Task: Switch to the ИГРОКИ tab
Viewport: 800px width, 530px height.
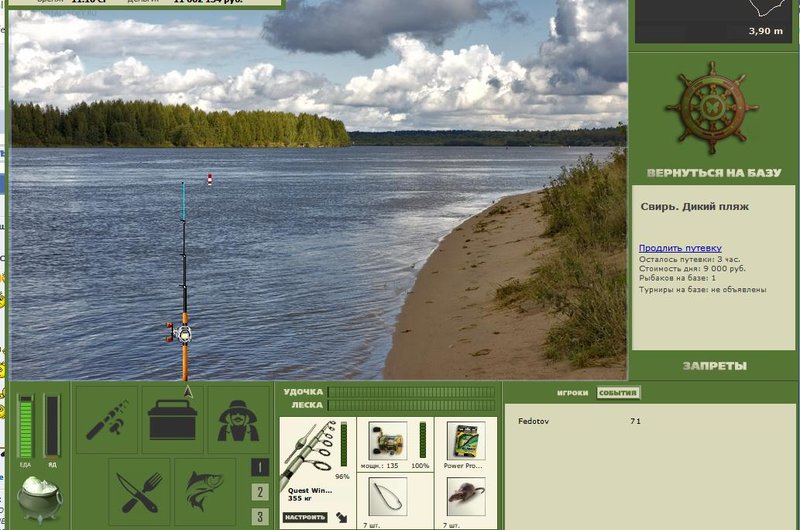Action: [572, 393]
